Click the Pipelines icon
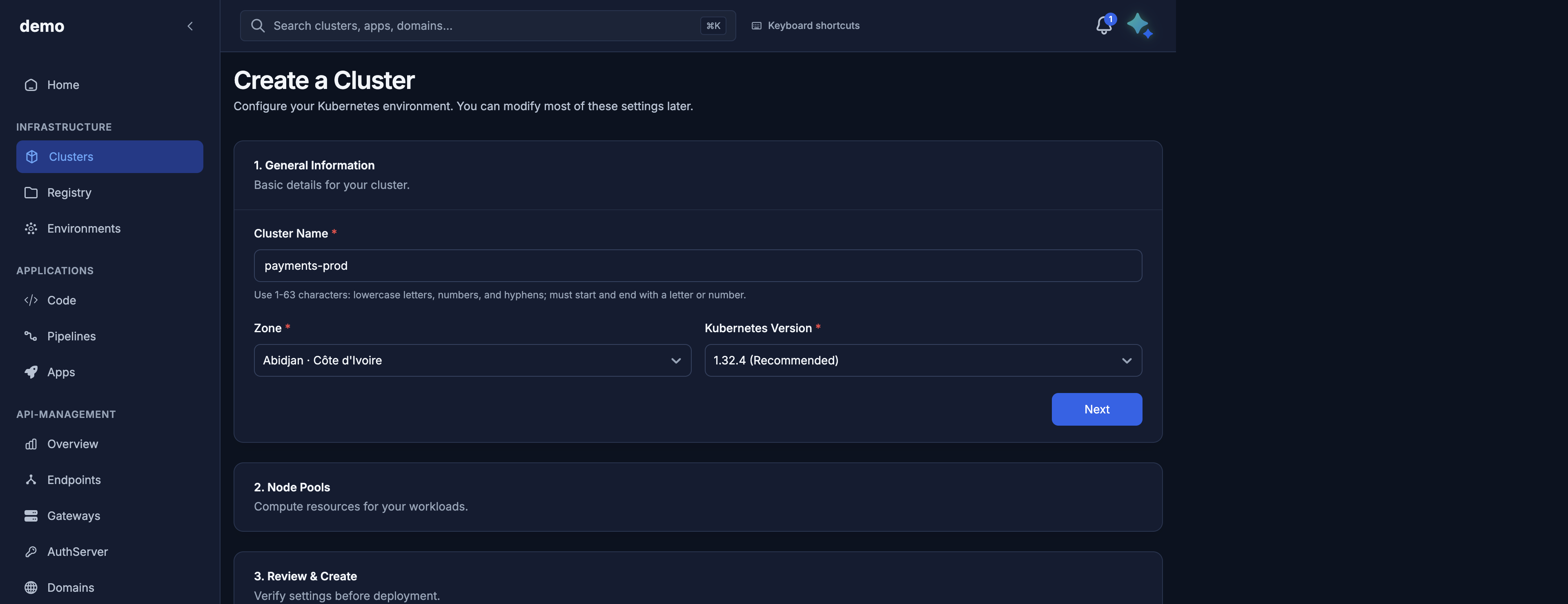This screenshot has height=604, width=1568. click(x=31, y=336)
